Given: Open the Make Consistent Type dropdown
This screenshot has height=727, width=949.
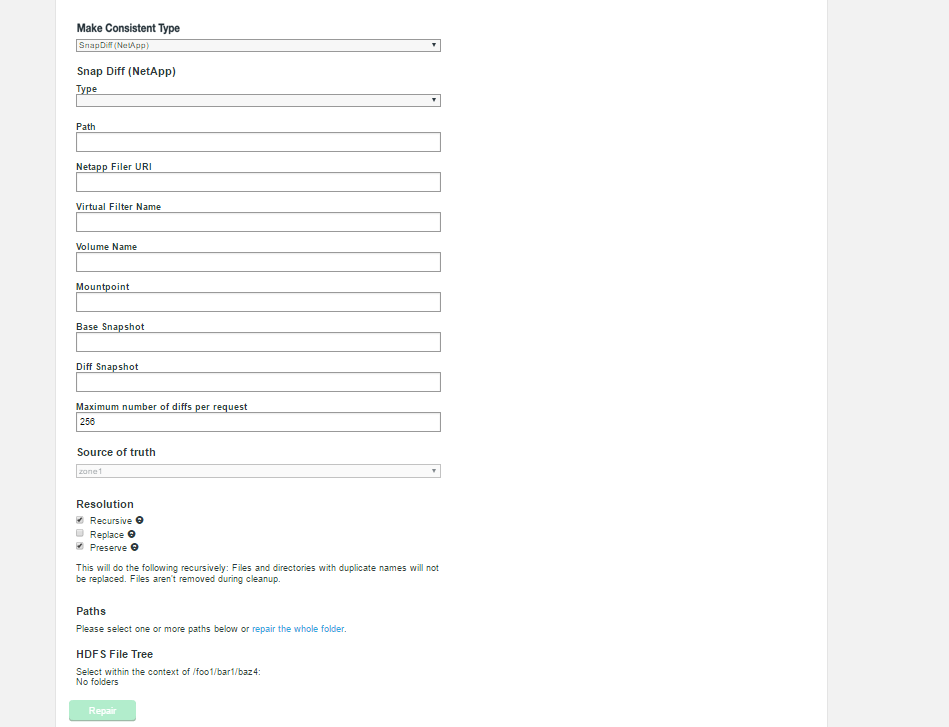Looking at the screenshot, I should [258, 45].
